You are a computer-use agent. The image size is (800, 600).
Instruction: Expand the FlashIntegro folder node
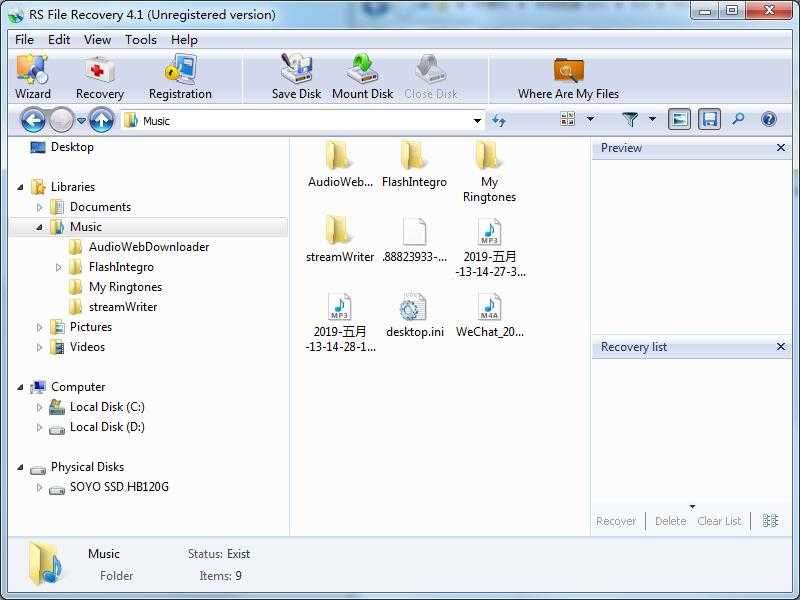[x=59, y=266]
